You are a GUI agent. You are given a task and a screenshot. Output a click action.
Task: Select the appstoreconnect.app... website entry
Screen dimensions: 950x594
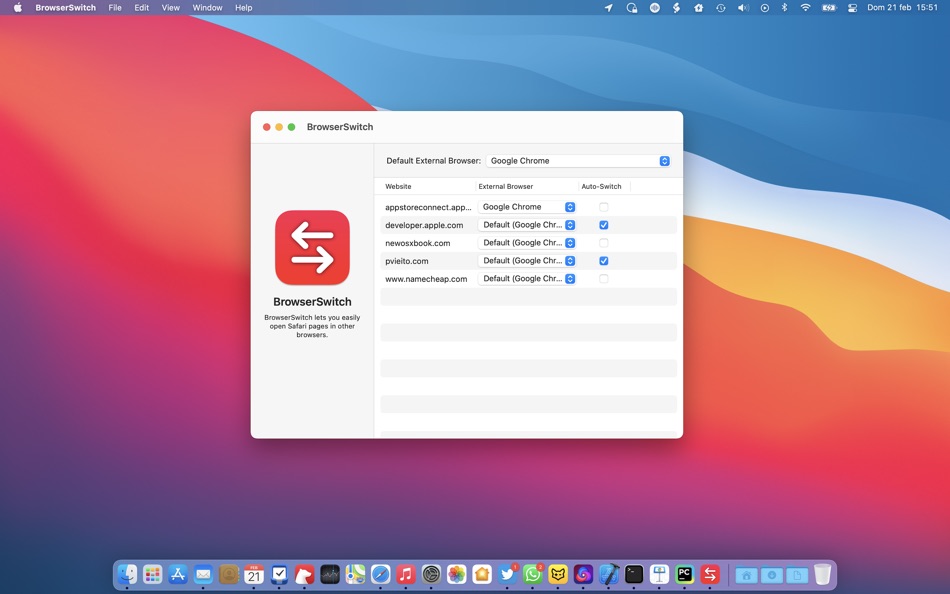(x=428, y=207)
